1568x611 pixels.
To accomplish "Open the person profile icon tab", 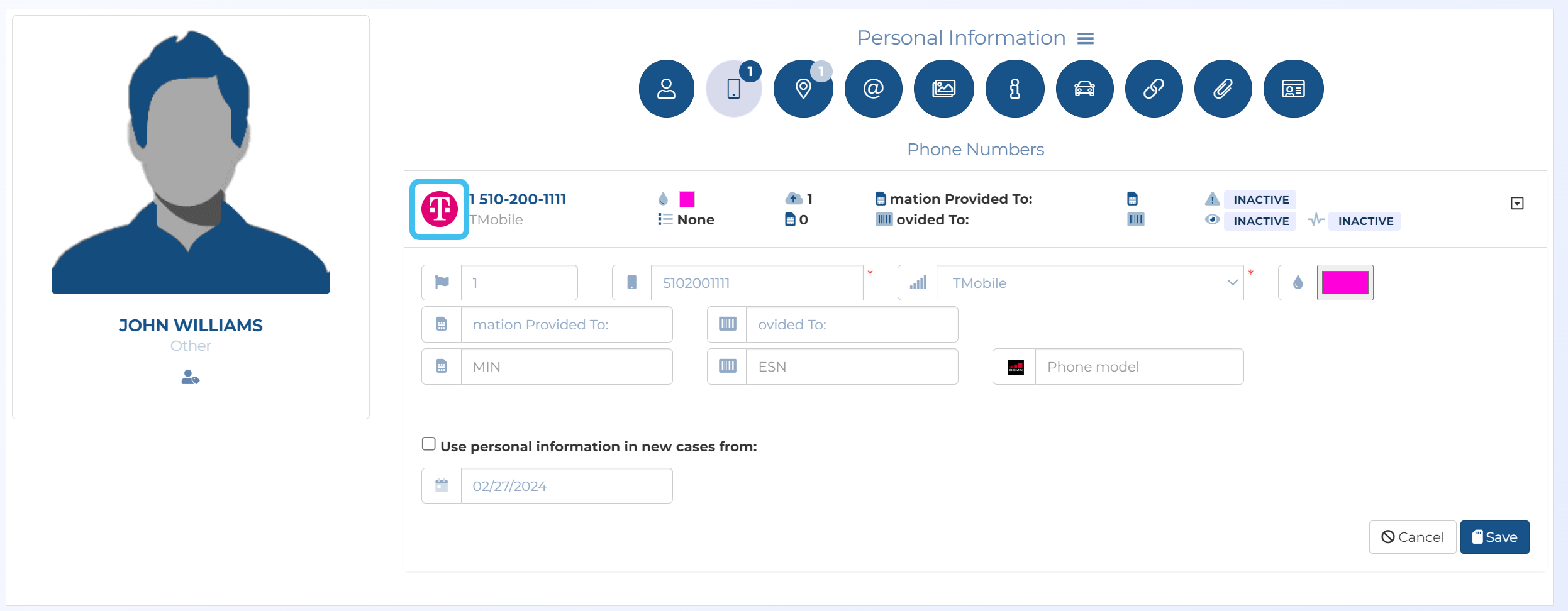I will (x=666, y=89).
